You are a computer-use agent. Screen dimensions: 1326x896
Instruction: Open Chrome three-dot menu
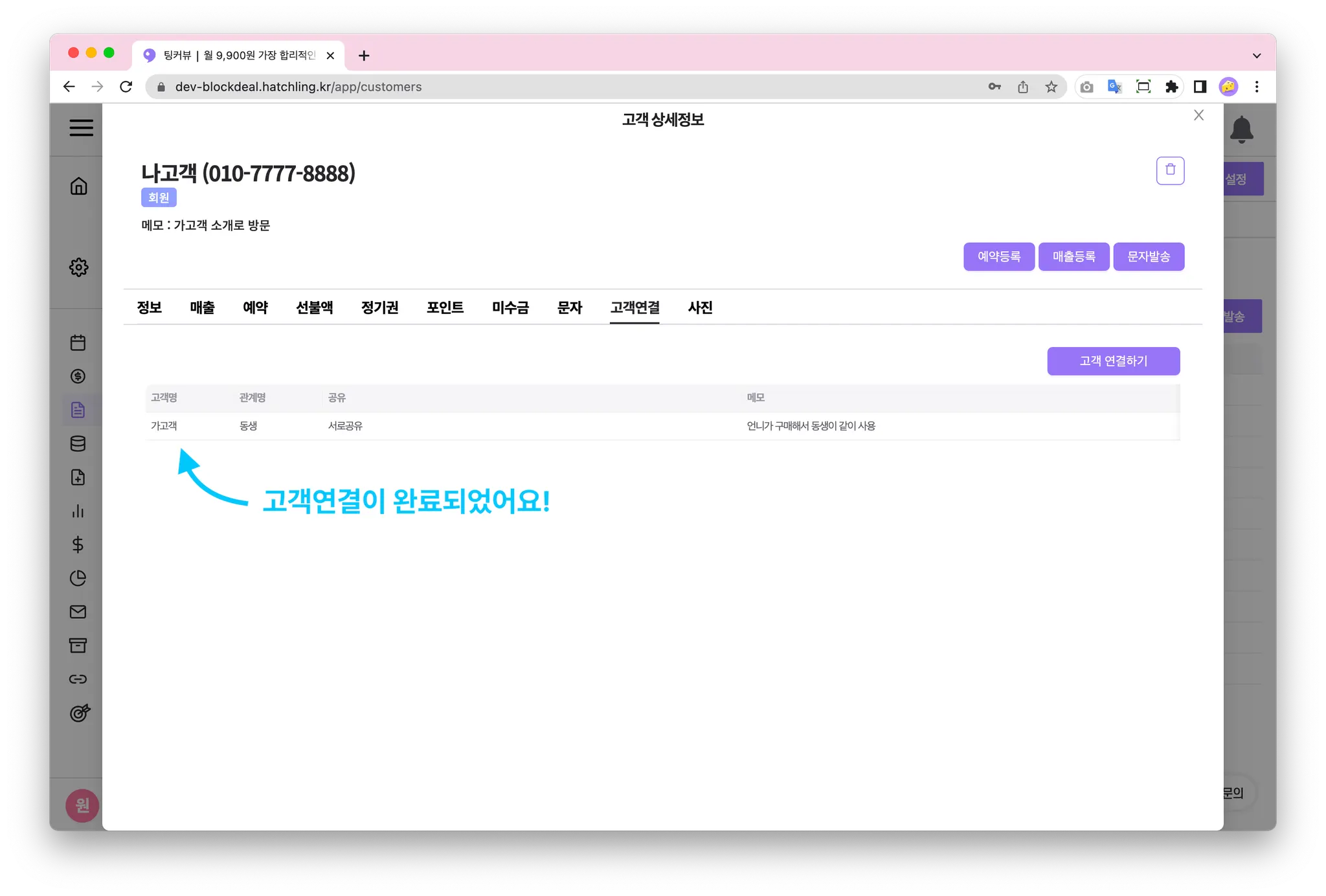(1257, 87)
